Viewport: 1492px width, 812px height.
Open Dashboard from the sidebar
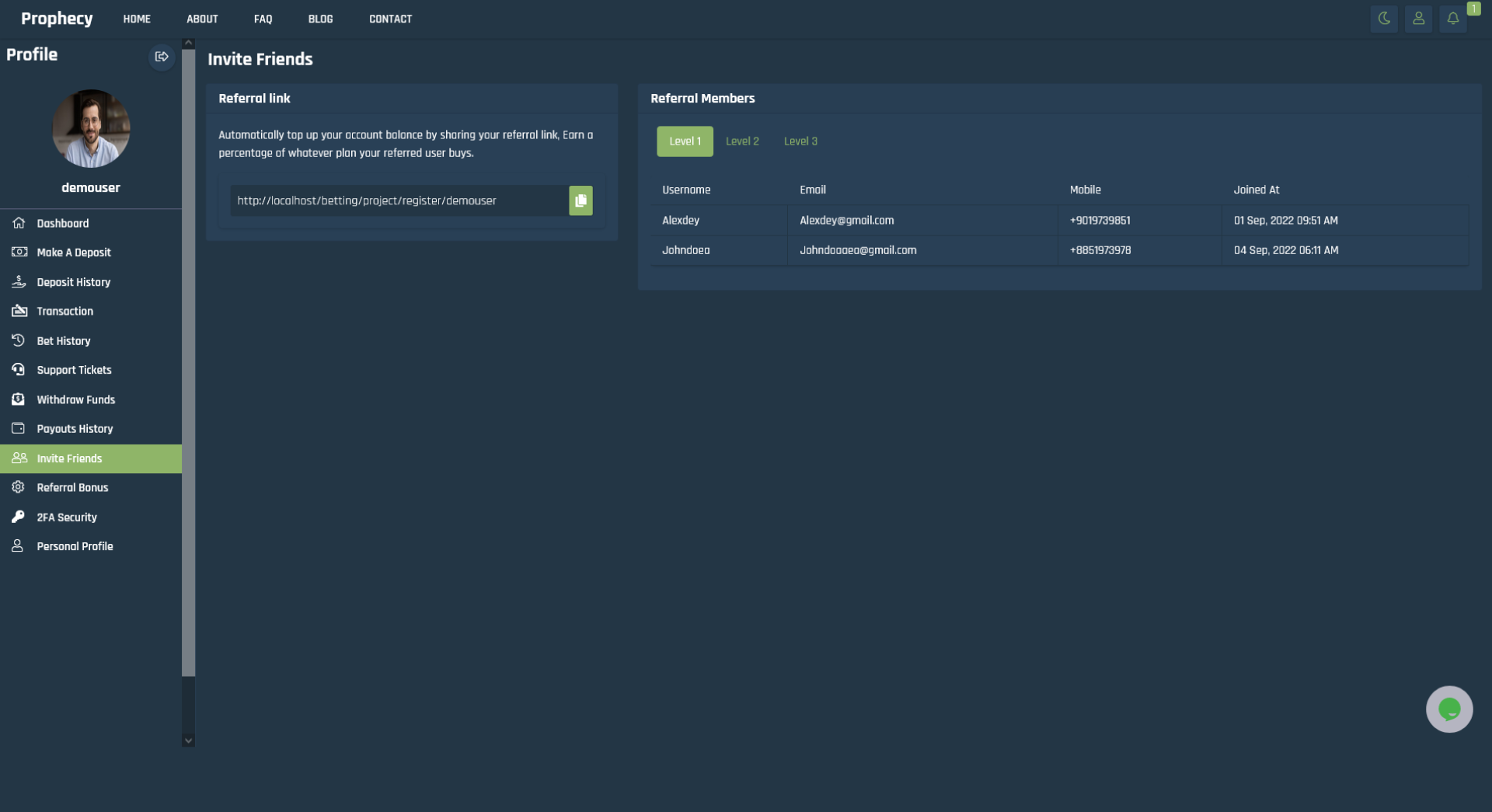tap(62, 224)
